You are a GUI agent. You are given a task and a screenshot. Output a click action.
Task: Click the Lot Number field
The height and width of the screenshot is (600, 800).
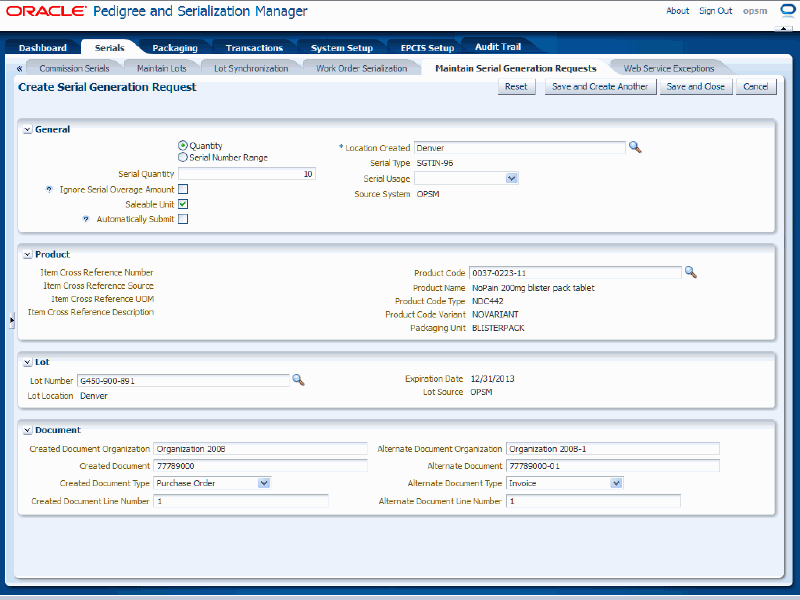coord(183,381)
